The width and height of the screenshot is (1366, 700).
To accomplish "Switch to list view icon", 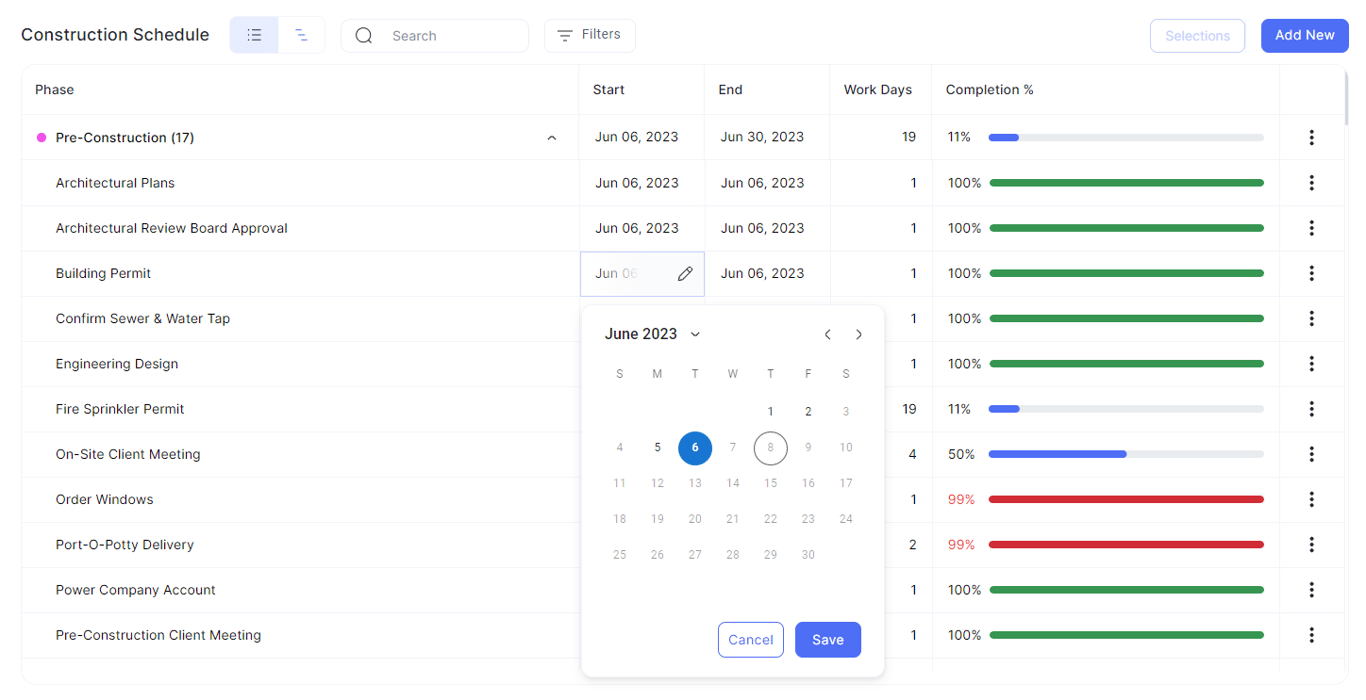I will tap(254, 35).
